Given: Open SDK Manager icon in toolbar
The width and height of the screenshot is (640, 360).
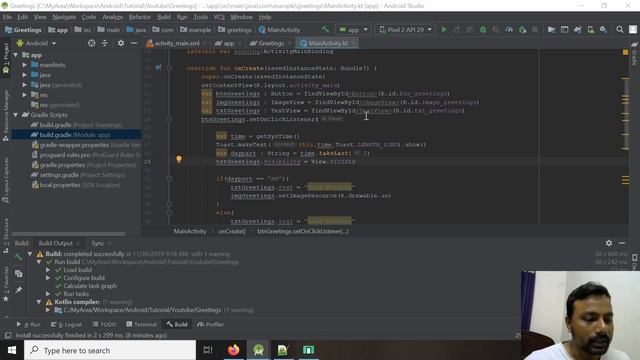Looking at the screenshot, I should (603, 30).
